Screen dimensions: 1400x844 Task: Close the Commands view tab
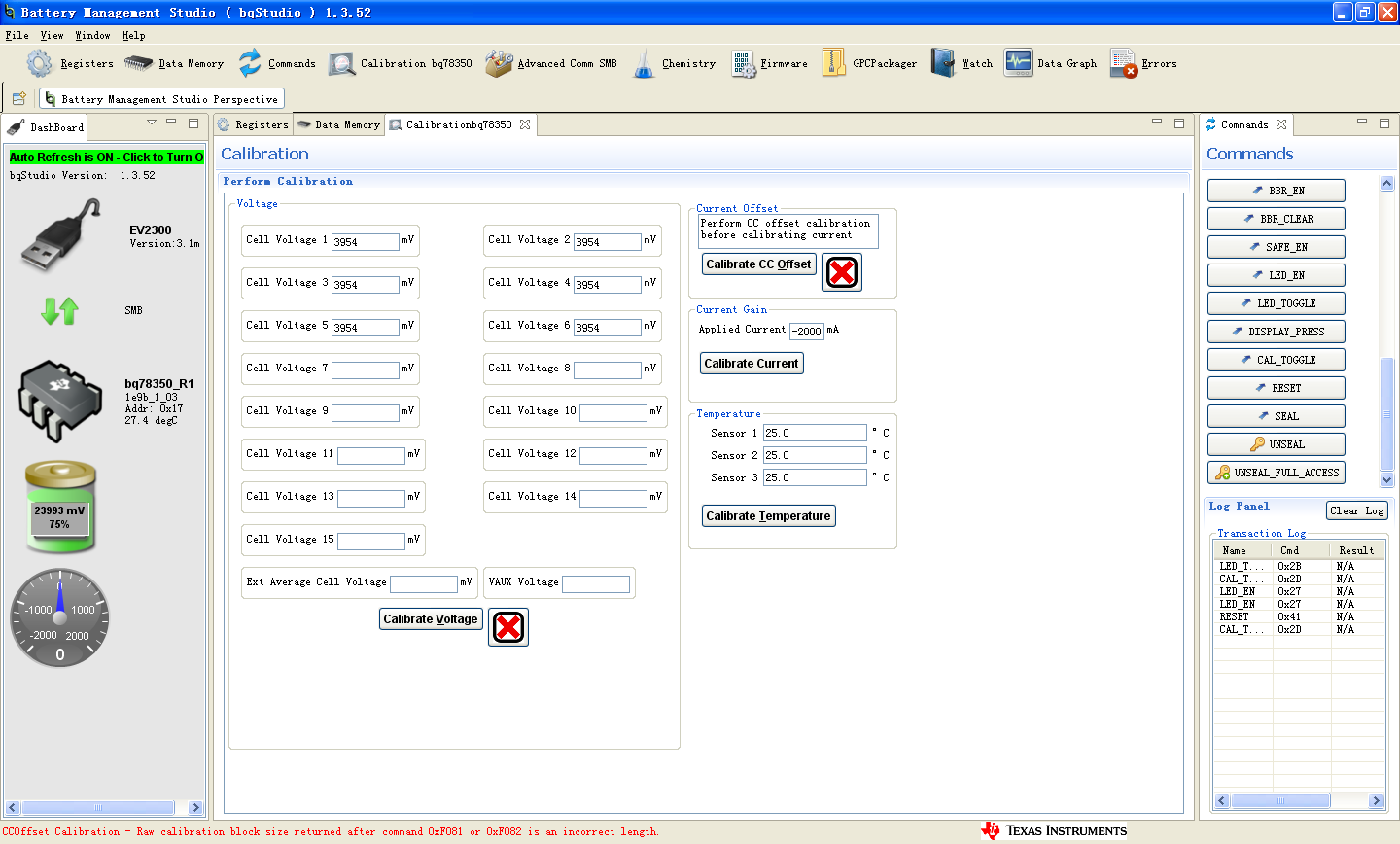pos(1281,124)
